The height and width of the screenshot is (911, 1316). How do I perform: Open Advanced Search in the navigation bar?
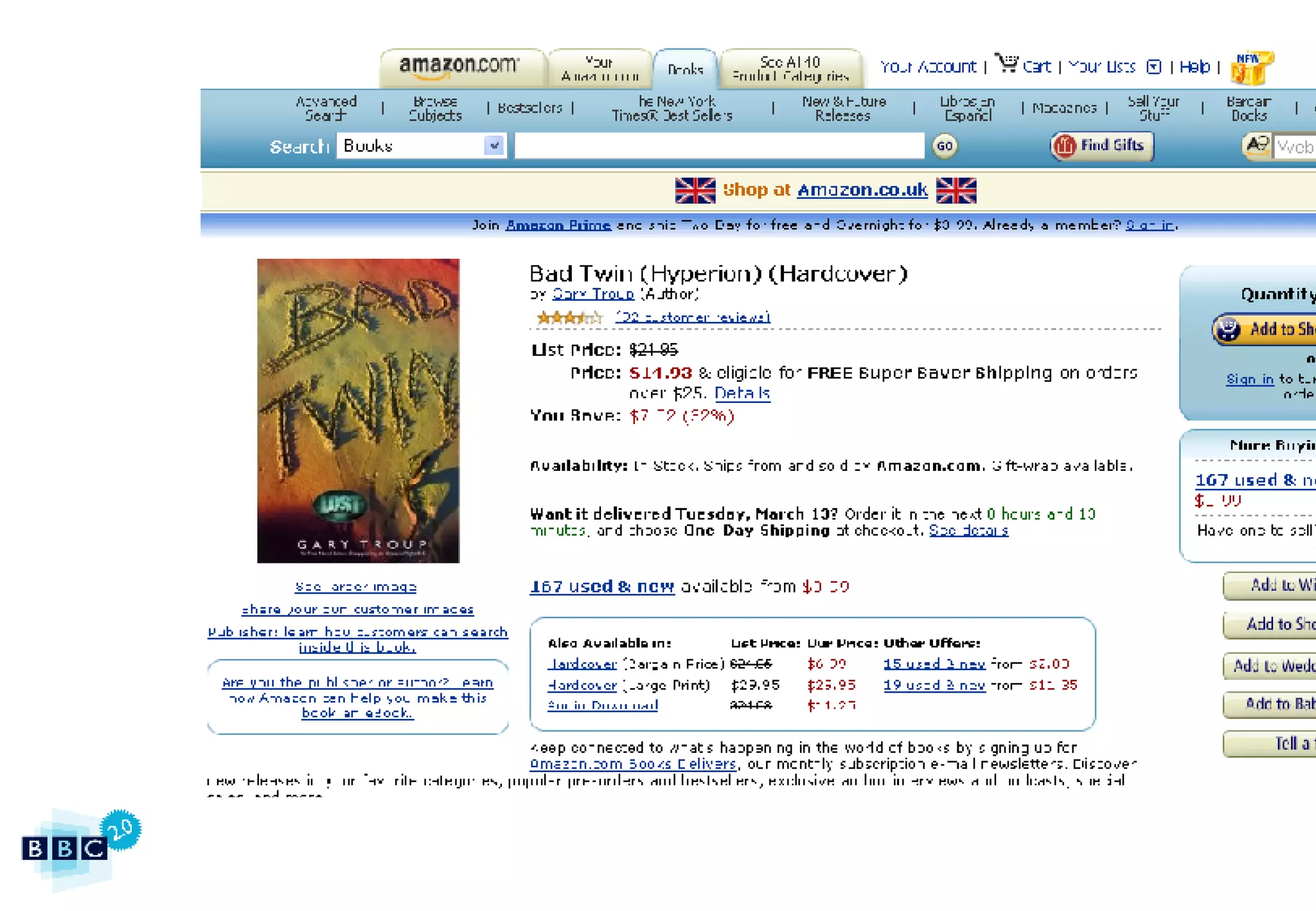326,108
